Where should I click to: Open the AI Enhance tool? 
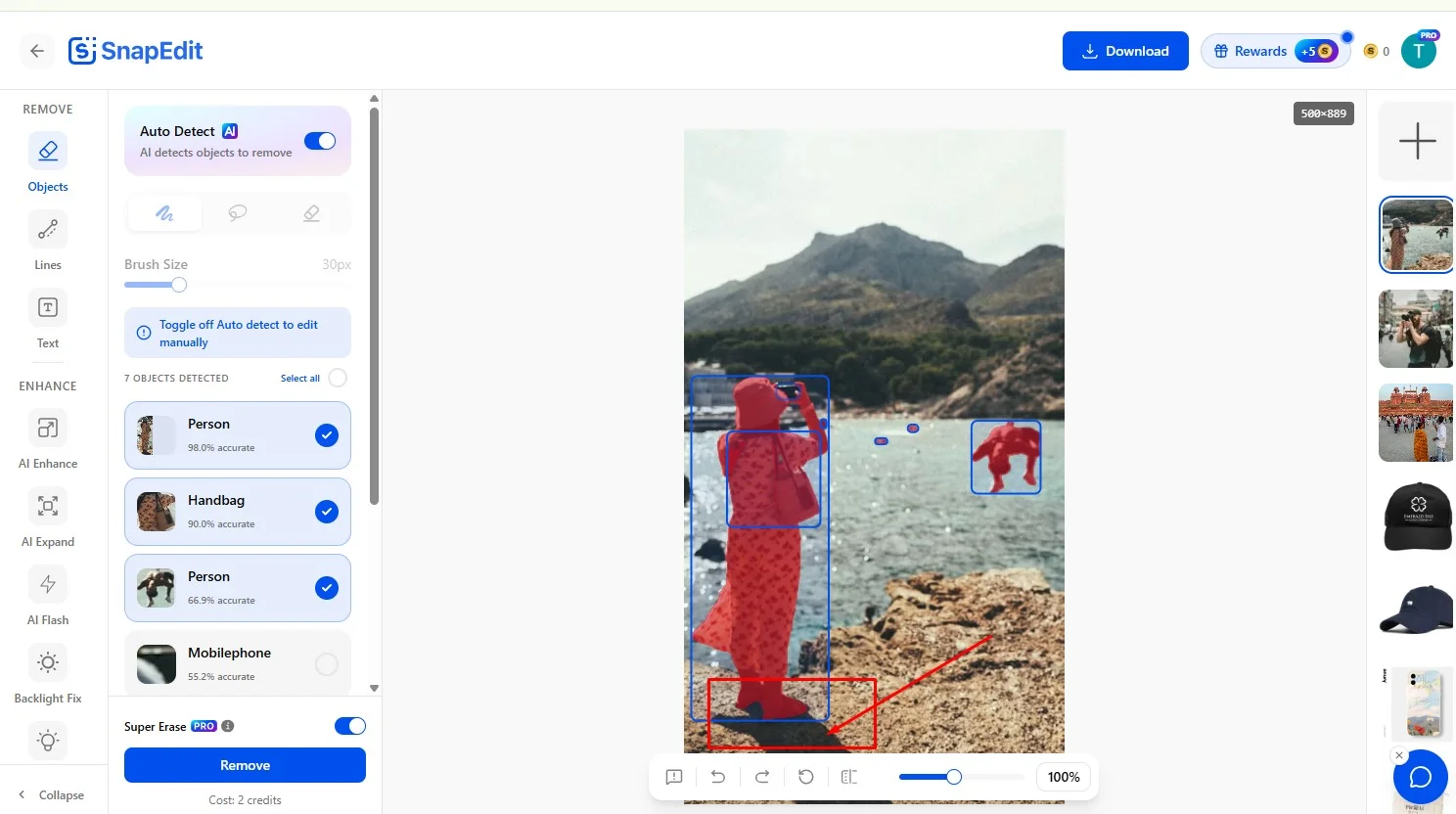click(x=48, y=439)
